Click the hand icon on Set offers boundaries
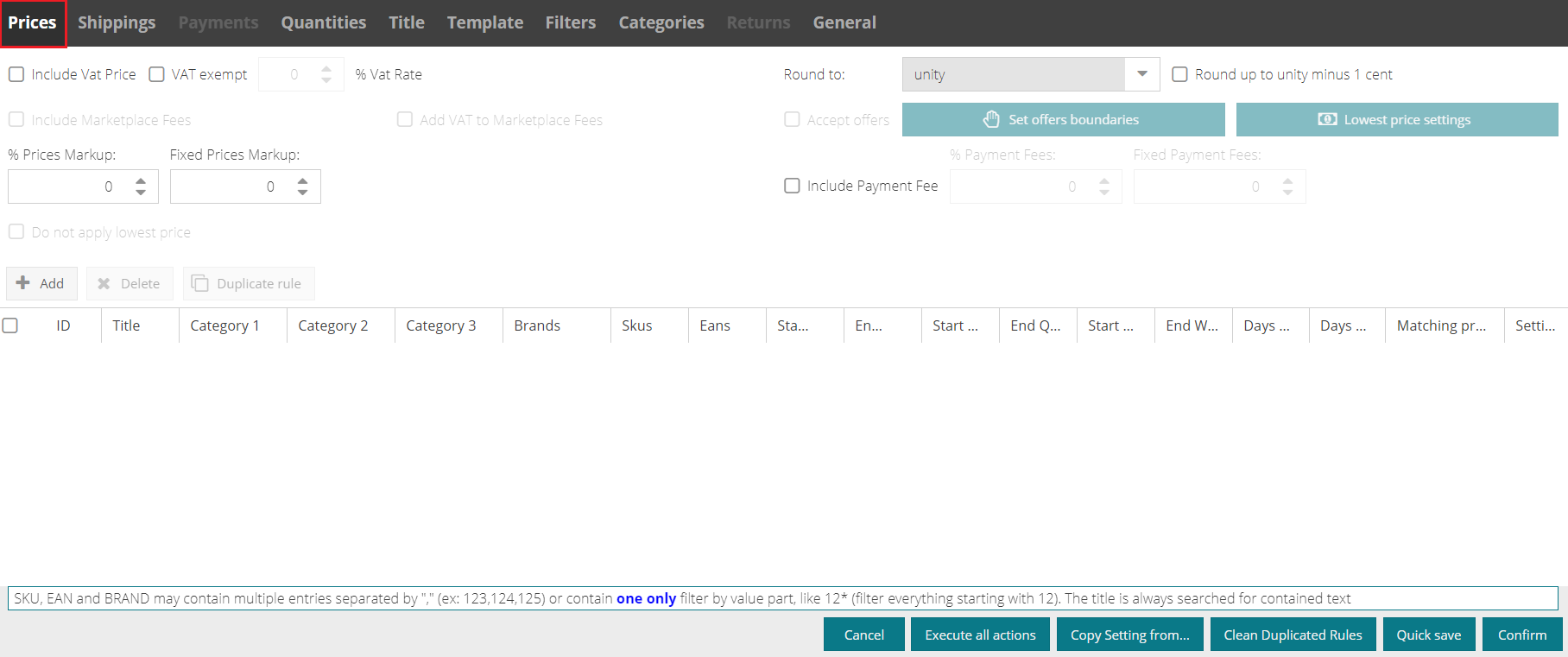The width and height of the screenshot is (1568, 657). [x=991, y=119]
